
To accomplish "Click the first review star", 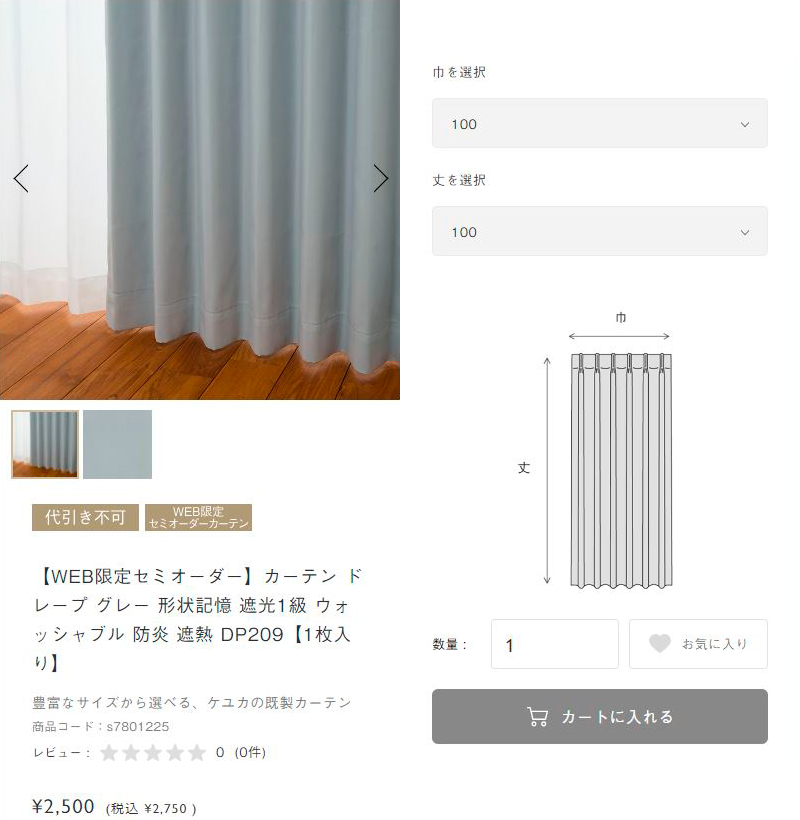I will pos(109,753).
